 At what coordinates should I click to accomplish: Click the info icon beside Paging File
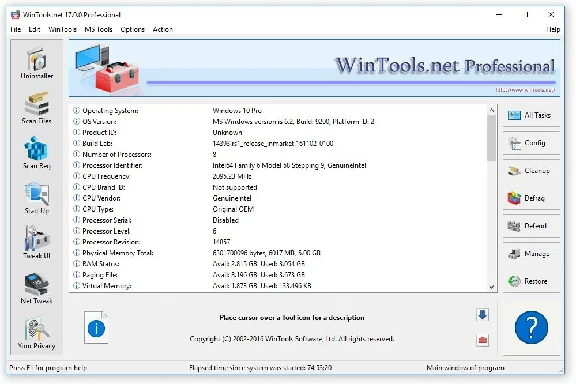(x=76, y=274)
